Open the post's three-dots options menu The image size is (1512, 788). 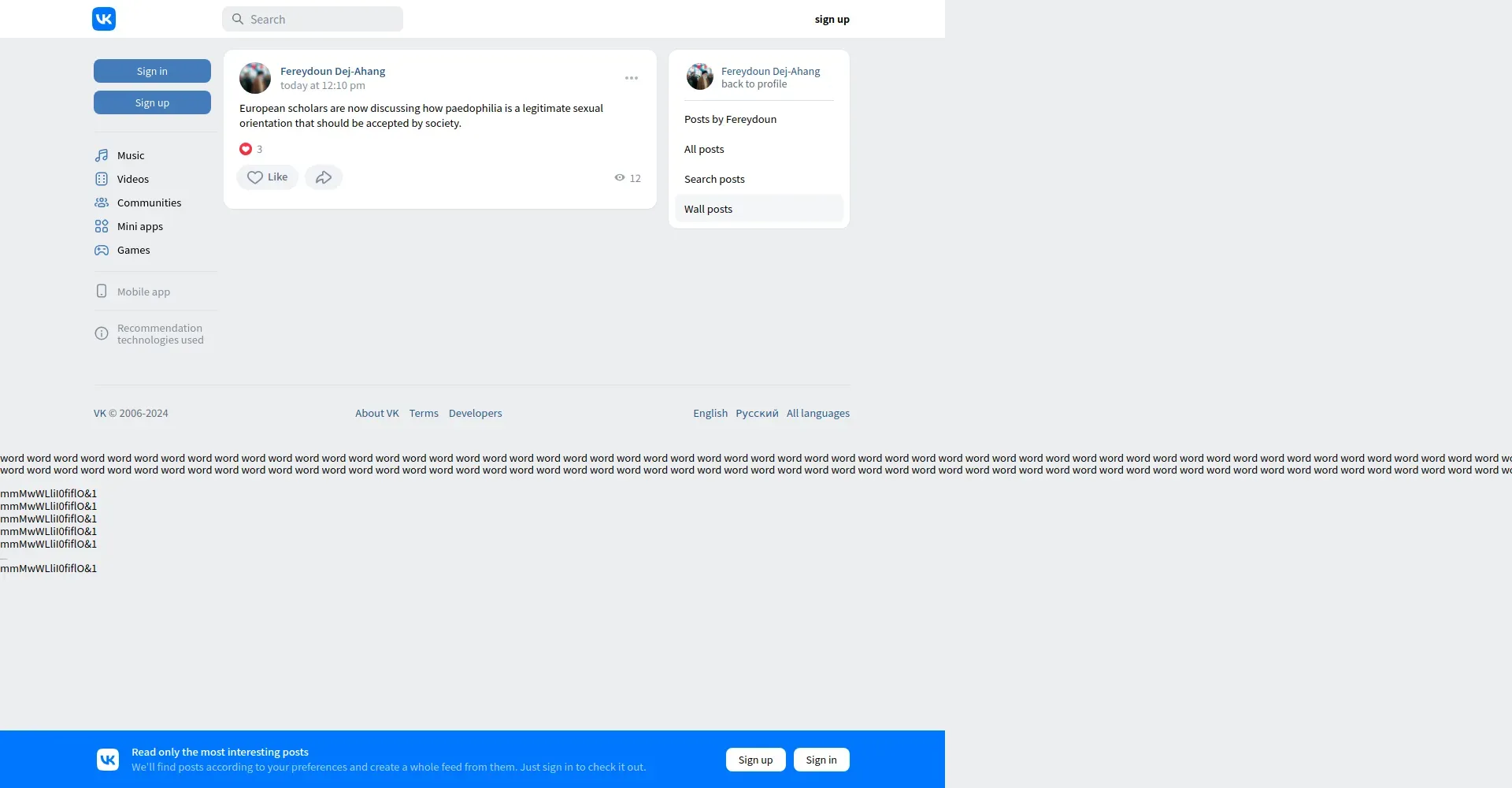632,78
